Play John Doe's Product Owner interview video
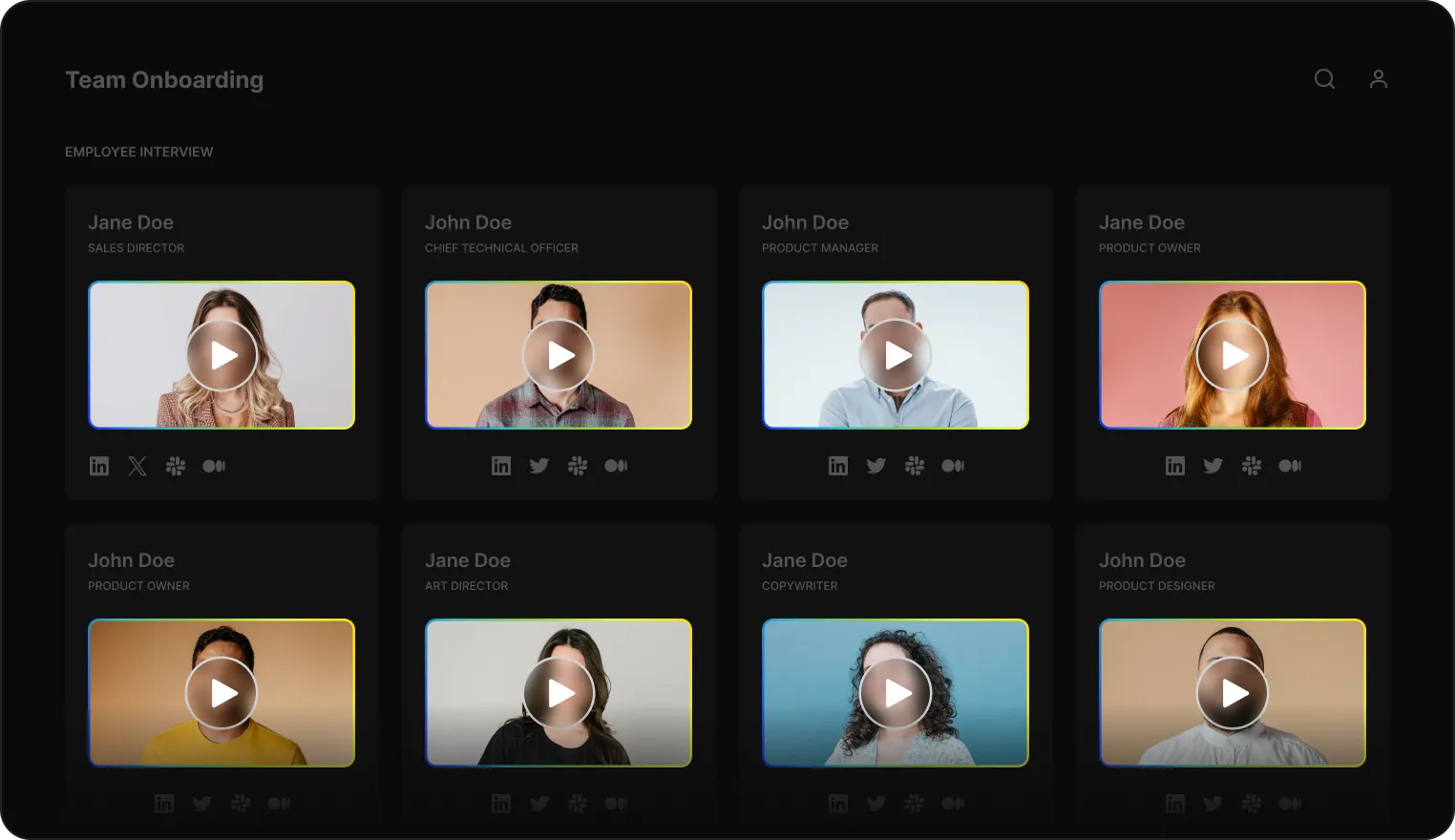Viewport: 1455px width, 840px height. pos(221,693)
